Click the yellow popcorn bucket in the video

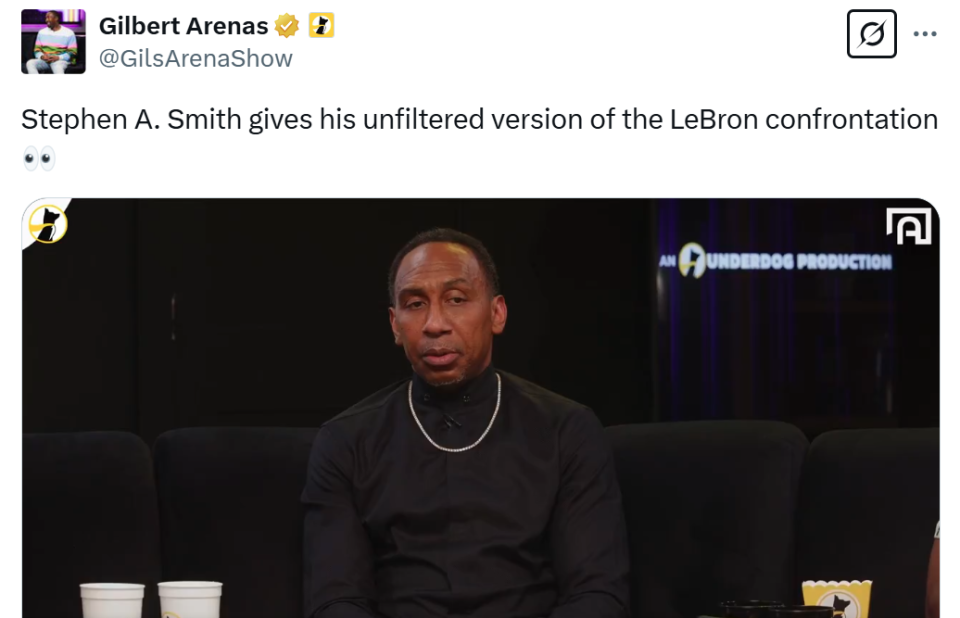point(836,598)
